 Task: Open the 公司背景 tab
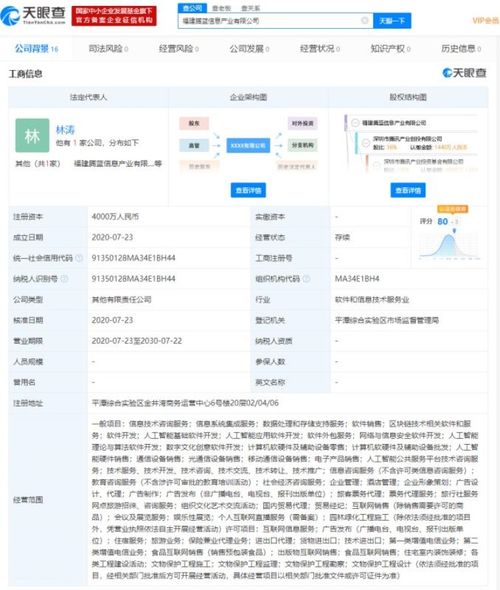point(36,49)
